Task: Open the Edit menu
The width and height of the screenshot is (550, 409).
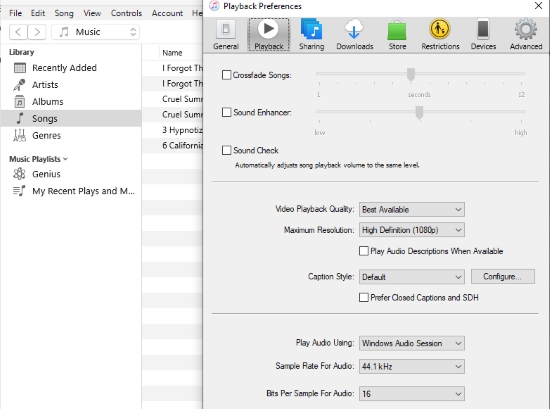Action: pos(38,13)
